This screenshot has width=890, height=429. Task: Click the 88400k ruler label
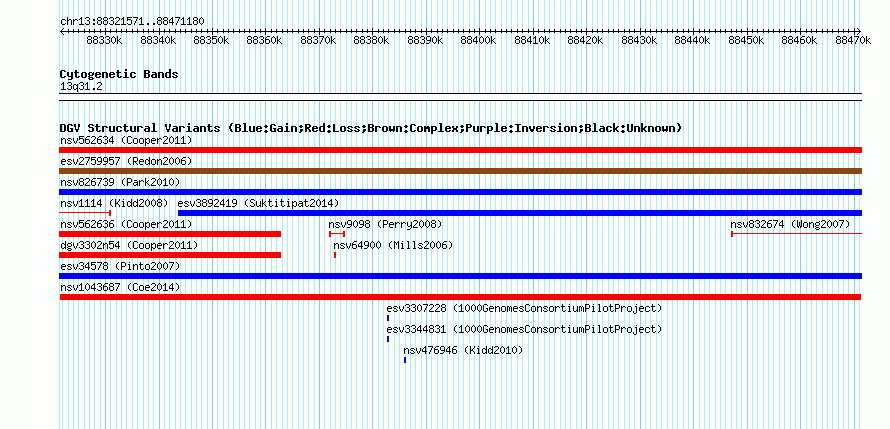click(478, 41)
